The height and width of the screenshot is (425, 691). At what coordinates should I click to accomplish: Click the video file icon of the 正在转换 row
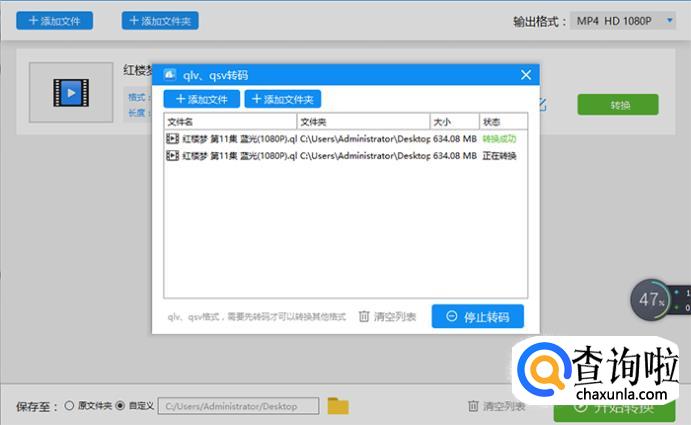172,156
